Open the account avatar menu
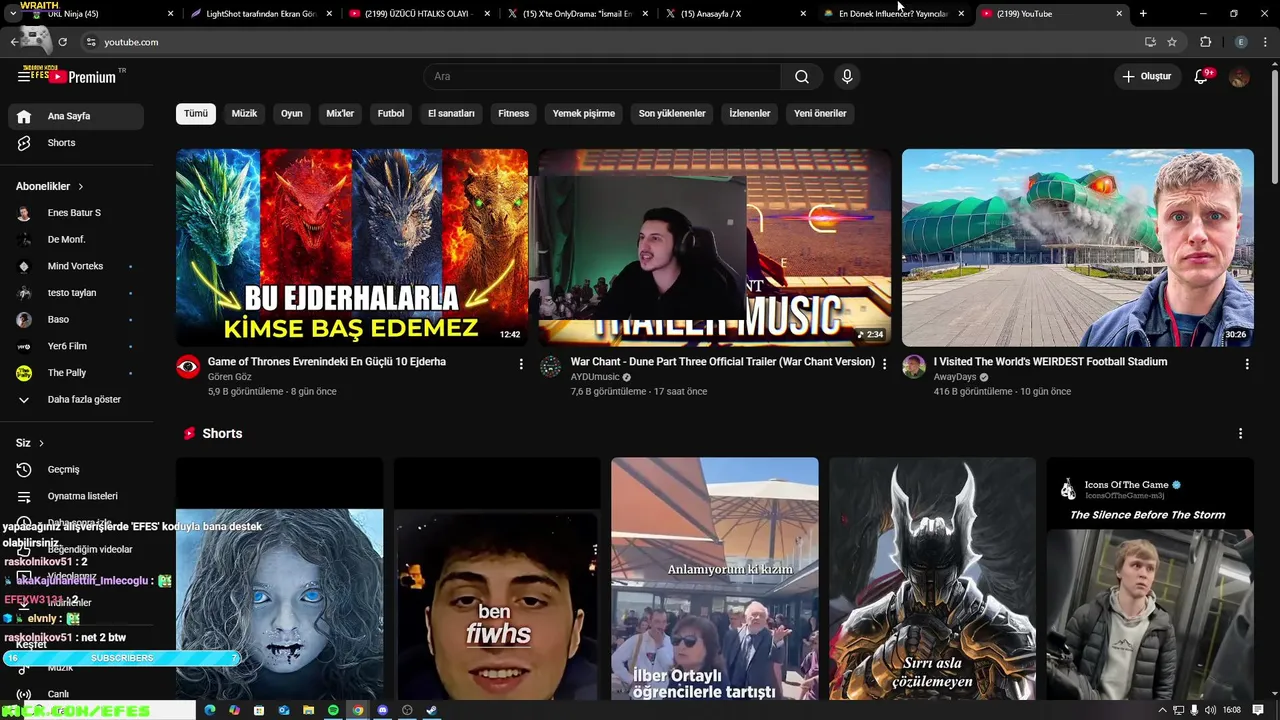1280x720 pixels. [1239, 76]
